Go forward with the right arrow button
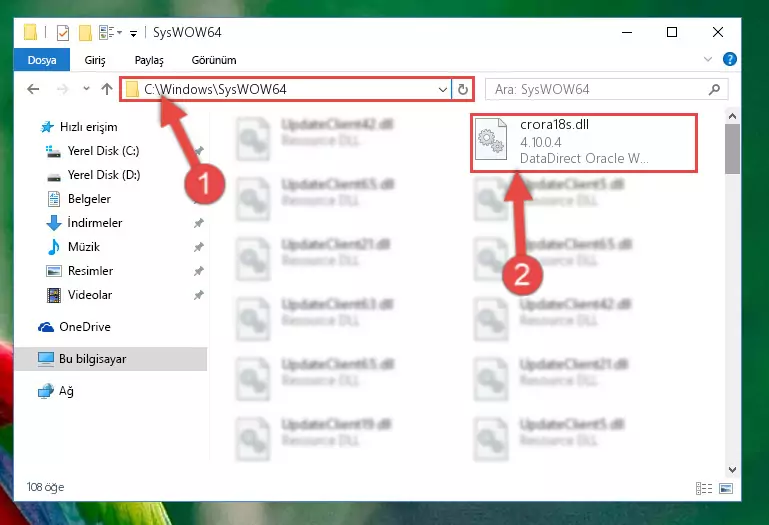Screen dimensions: 769x525 coord(62,89)
